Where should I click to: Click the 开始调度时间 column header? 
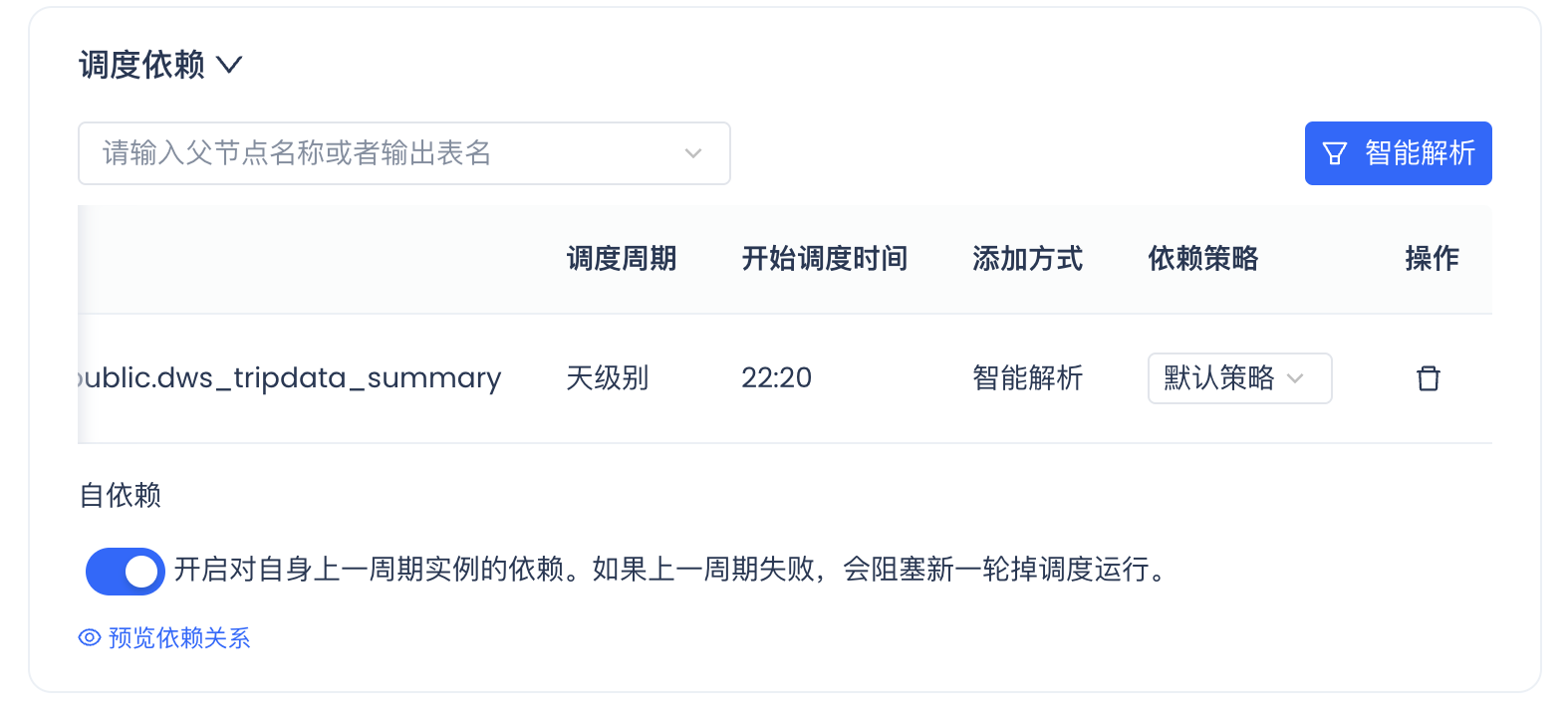825,259
